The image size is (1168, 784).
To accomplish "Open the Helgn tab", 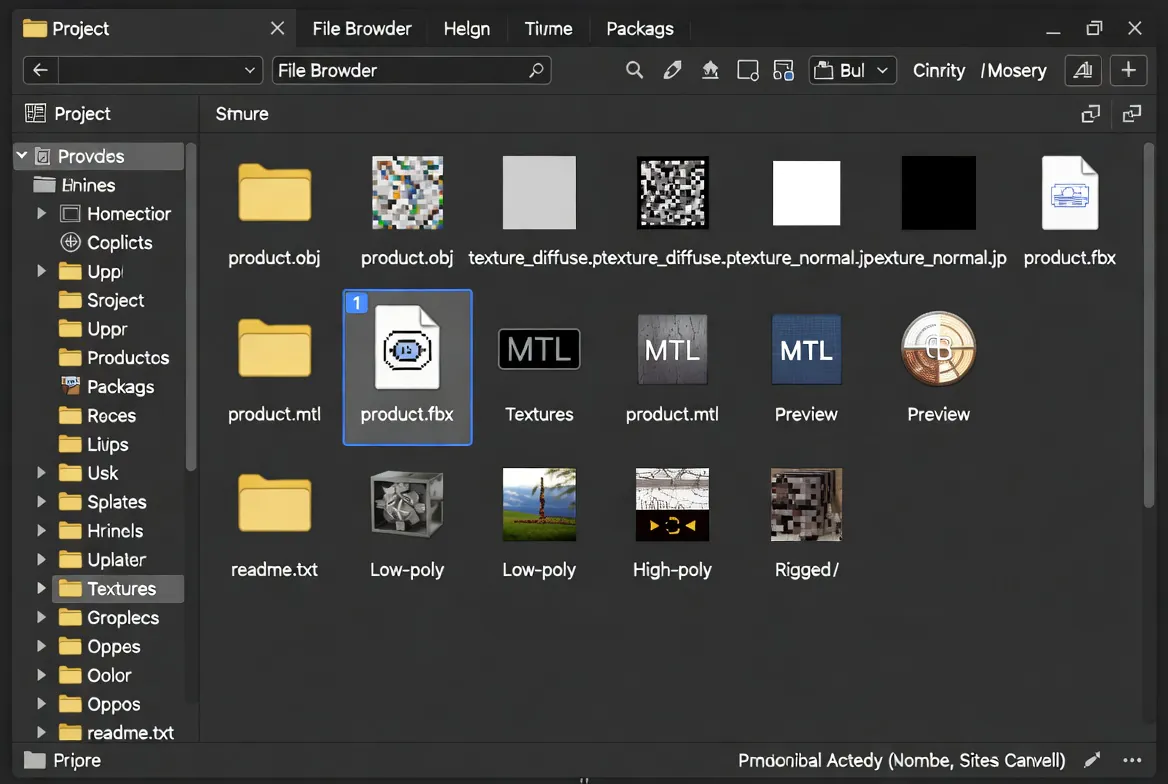I will tap(467, 28).
